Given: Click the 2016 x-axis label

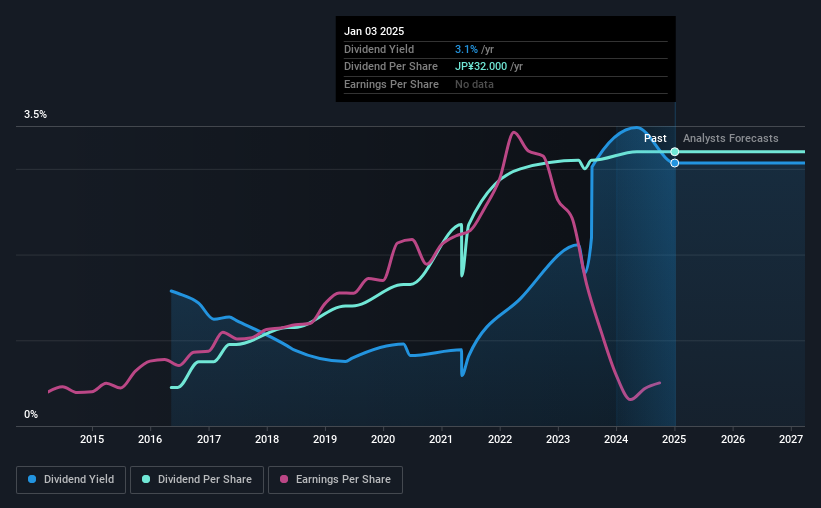Looking at the screenshot, I should click(x=150, y=439).
